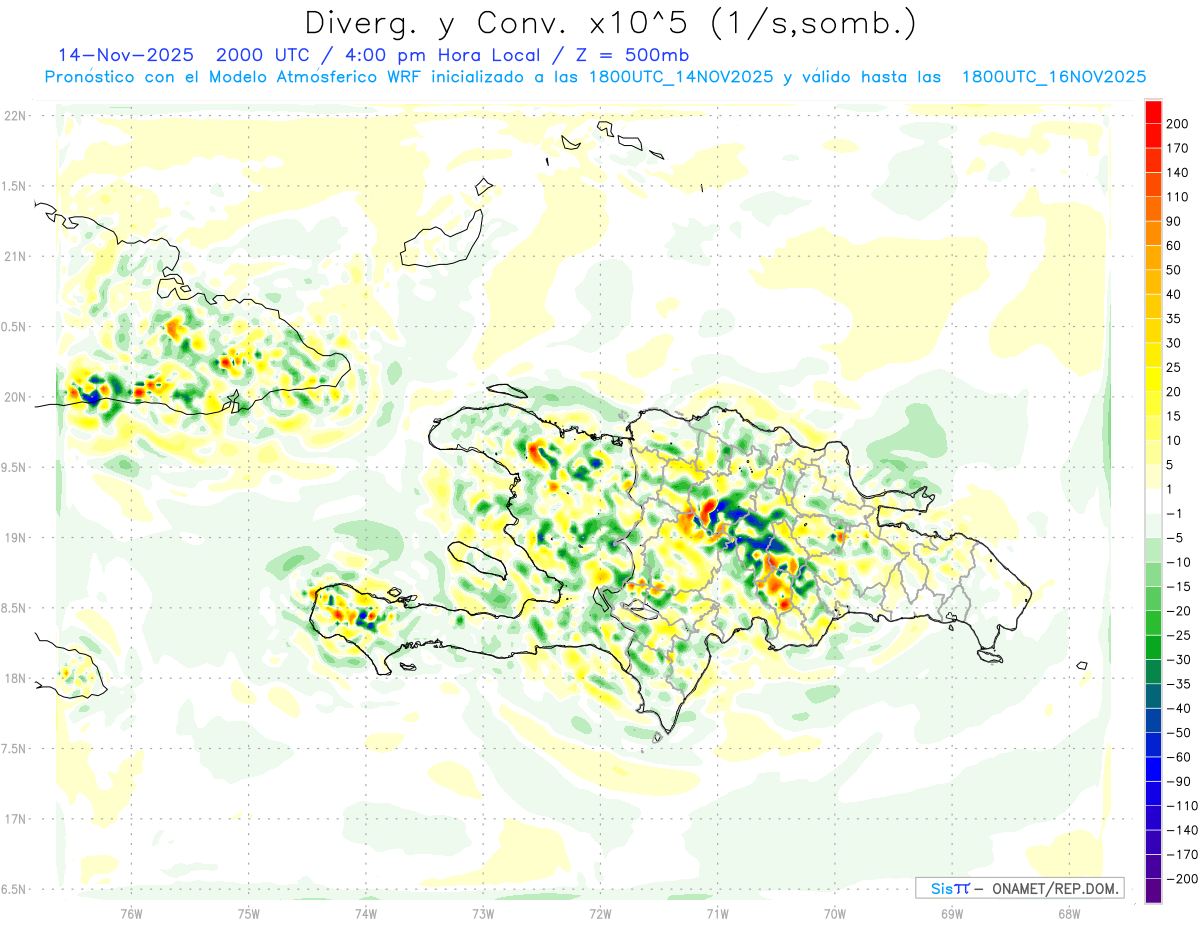Click the latitude label '17N'
Viewport: 1200px width, 927px height.
point(14,819)
